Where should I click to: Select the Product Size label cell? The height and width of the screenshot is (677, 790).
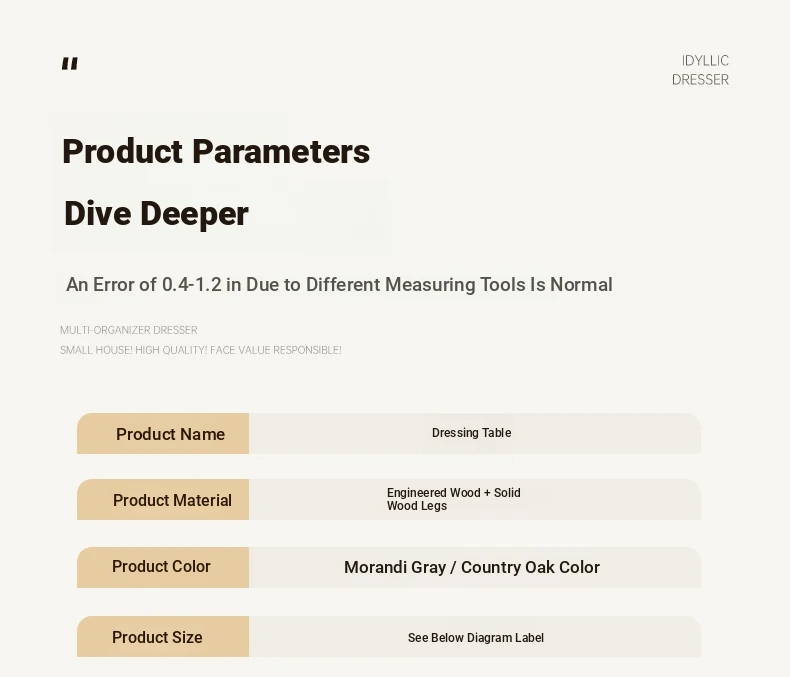(x=162, y=637)
